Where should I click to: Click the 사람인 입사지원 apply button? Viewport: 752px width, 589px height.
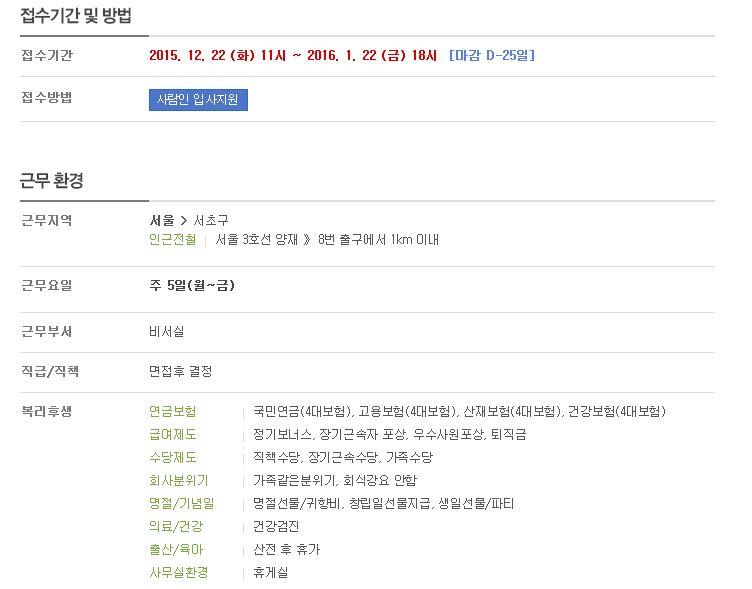[198, 100]
